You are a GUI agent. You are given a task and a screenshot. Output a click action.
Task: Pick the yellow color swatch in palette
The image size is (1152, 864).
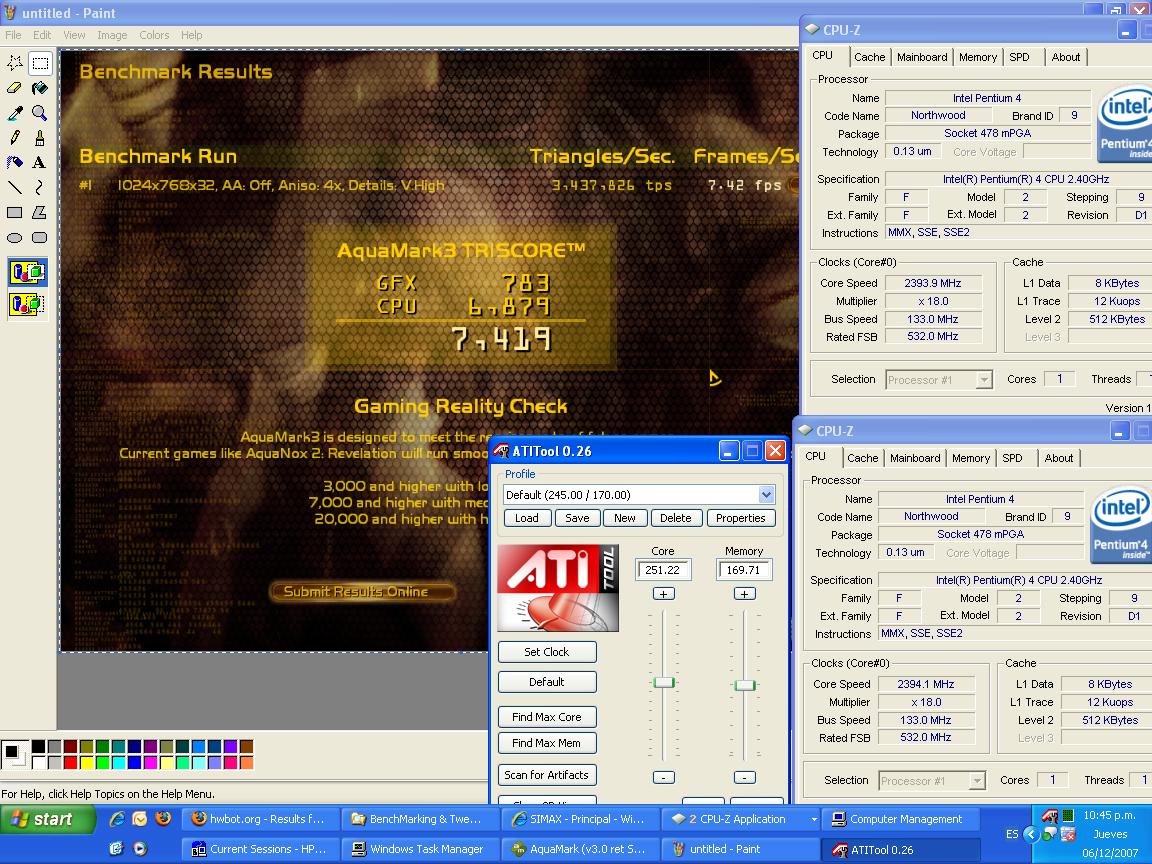87,763
